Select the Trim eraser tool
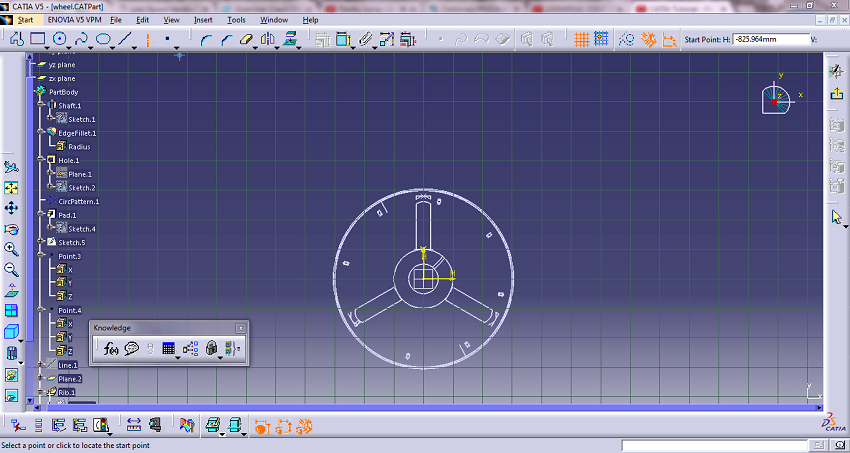850x453 pixels. pyautogui.click(x=246, y=39)
